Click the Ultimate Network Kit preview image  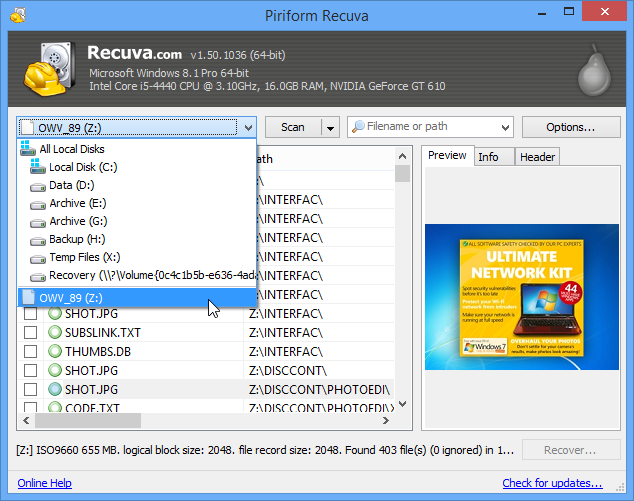[x=522, y=297]
